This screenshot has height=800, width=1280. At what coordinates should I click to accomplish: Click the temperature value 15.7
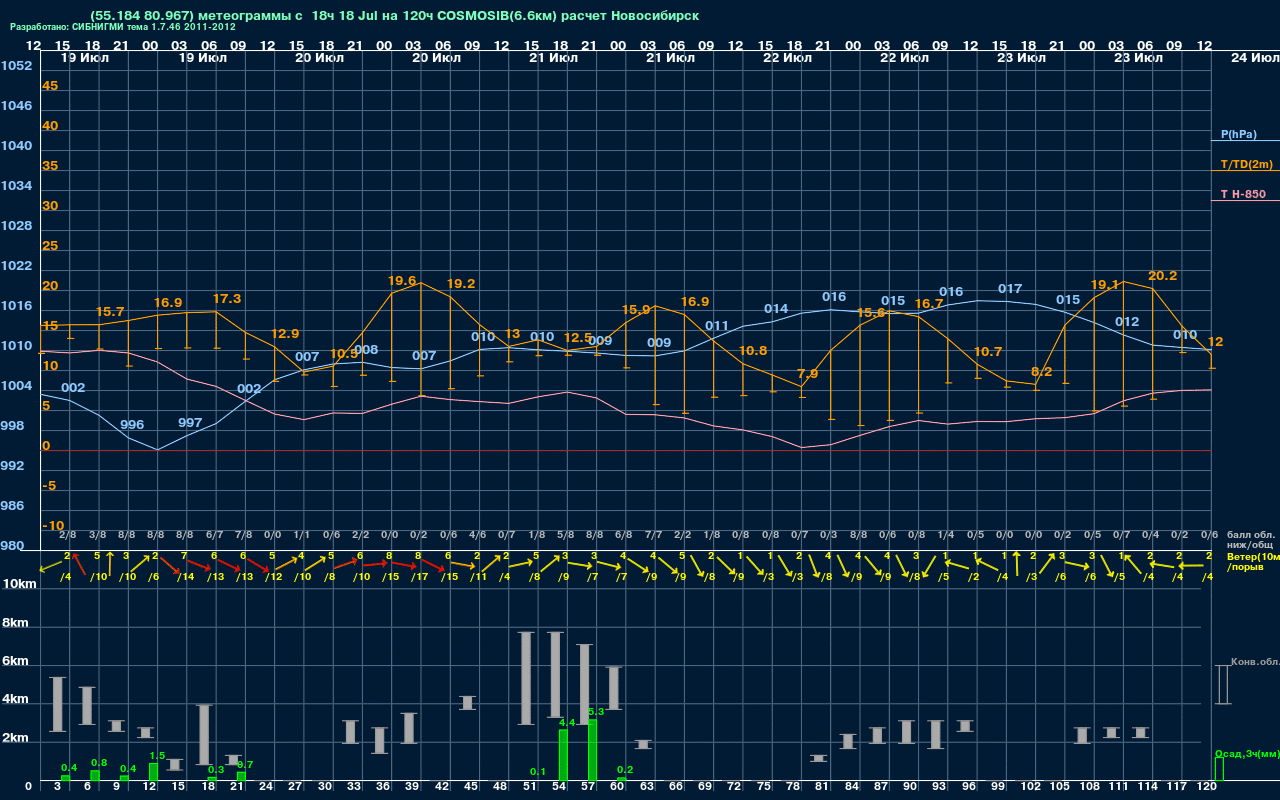(110, 312)
